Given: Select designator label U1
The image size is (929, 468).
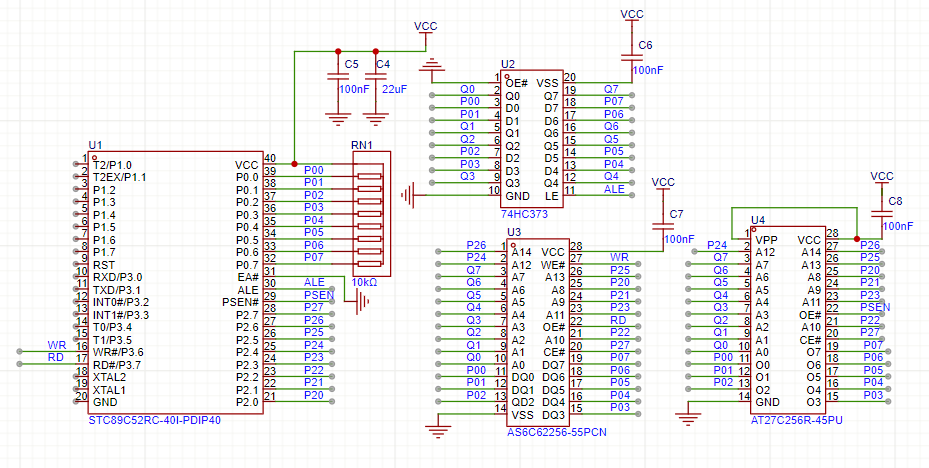Looking at the screenshot, I should coord(95,145).
